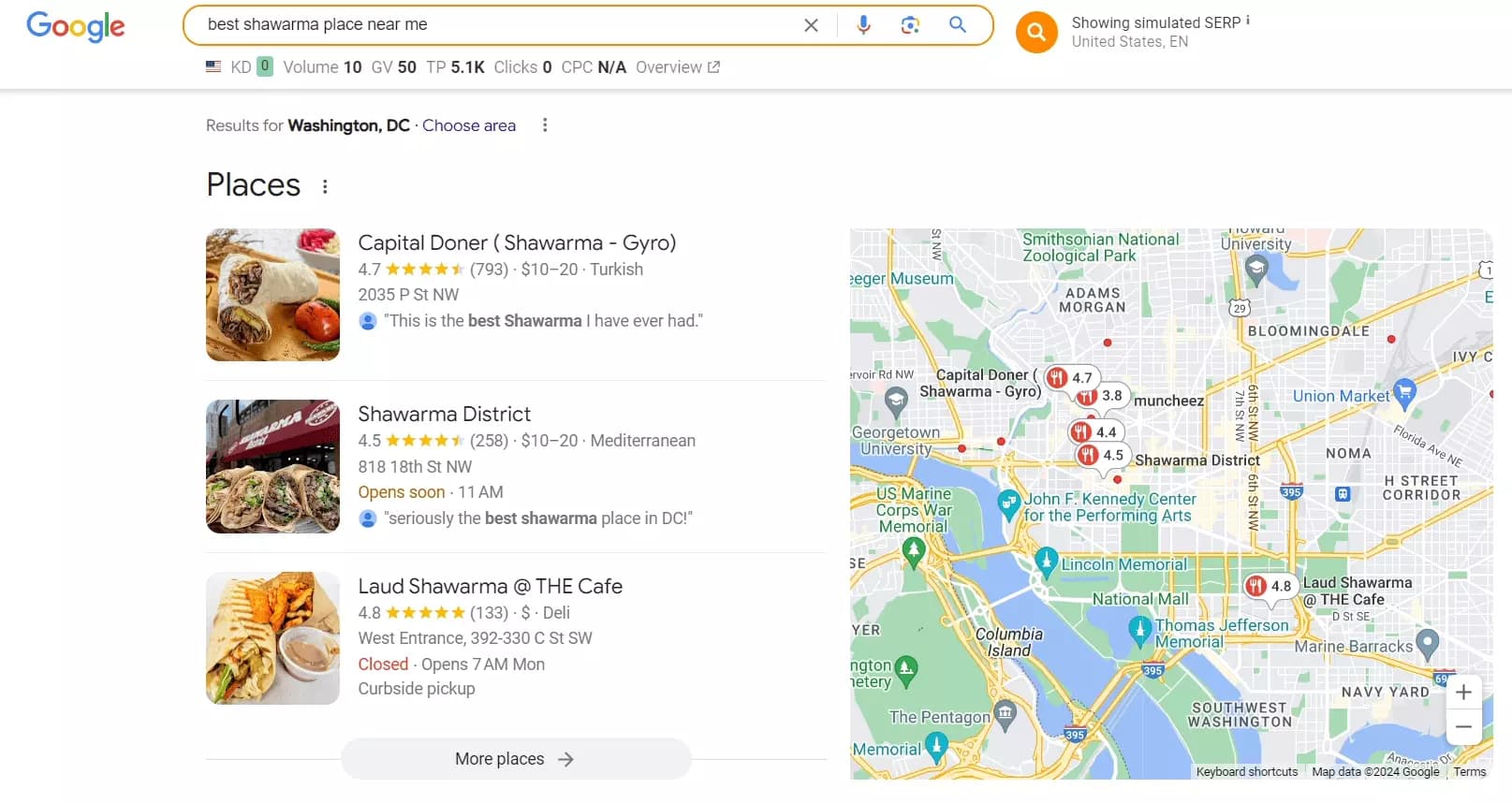Viewport: 1512px width, 803px height.
Task: Click the Howard University marker
Action: point(1256,271)
